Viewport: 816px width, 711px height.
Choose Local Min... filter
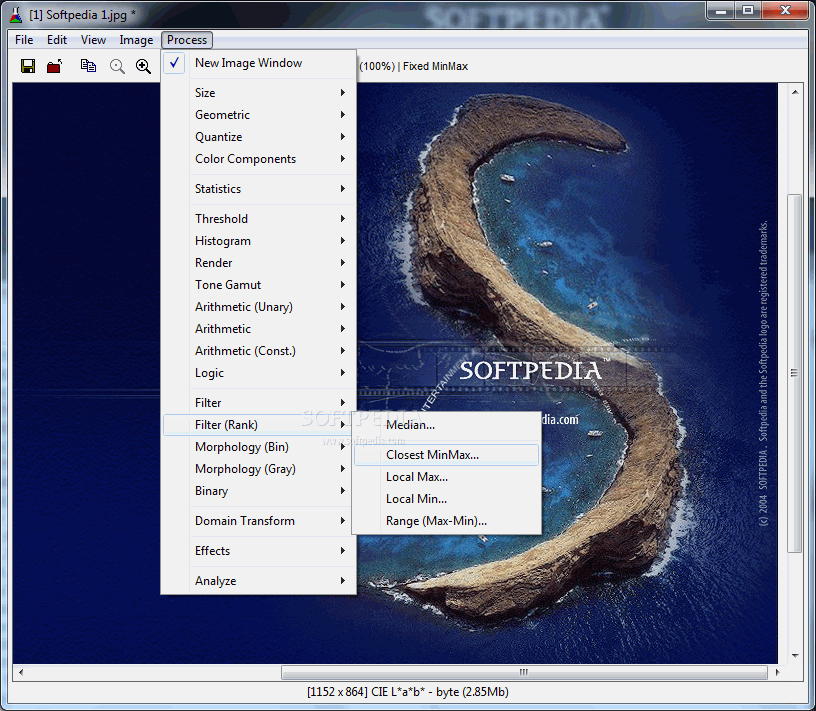coord(447,499)
